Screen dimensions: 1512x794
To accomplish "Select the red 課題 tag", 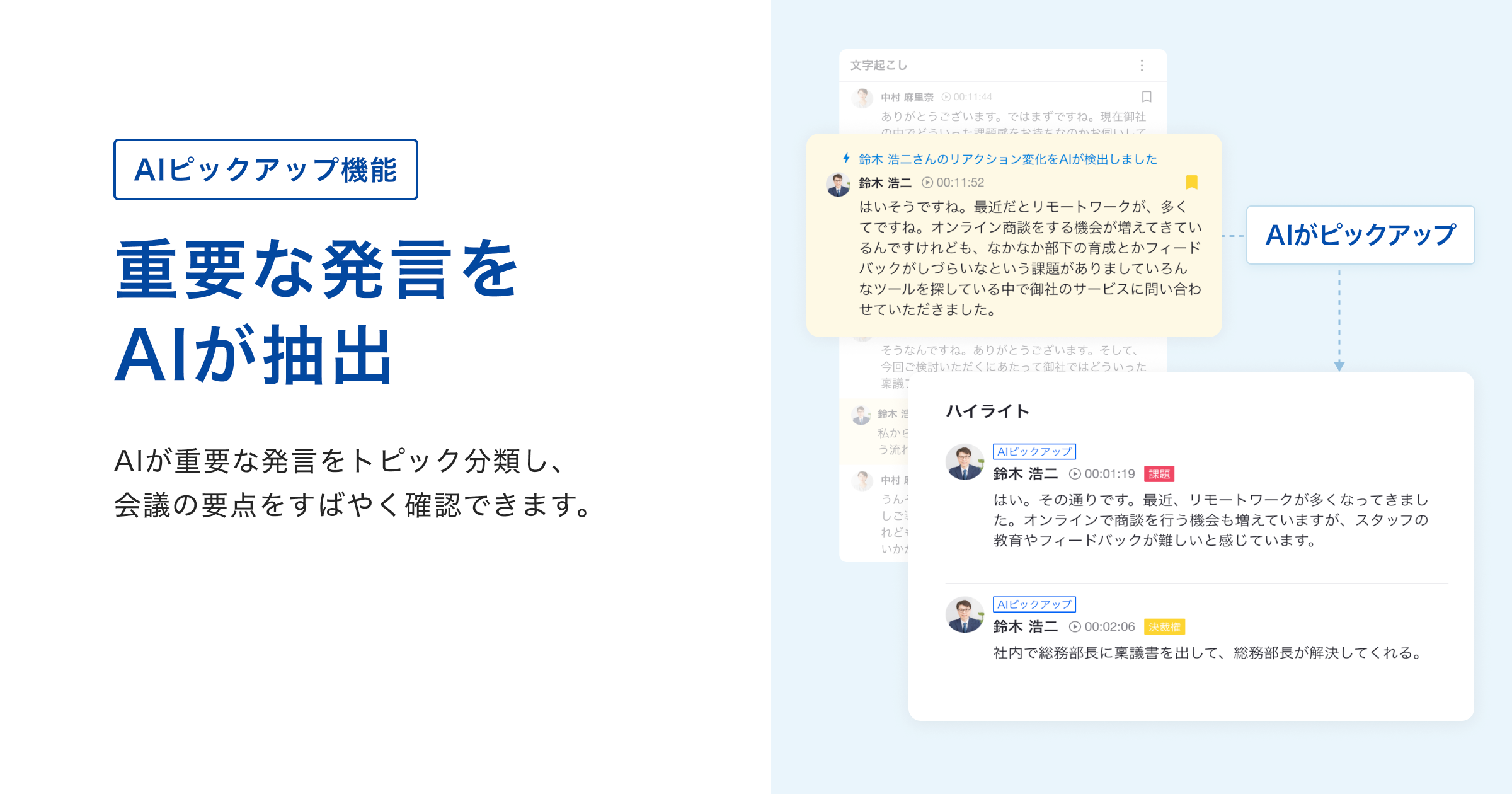I will pyautogui.click(x=1159, y=474).
